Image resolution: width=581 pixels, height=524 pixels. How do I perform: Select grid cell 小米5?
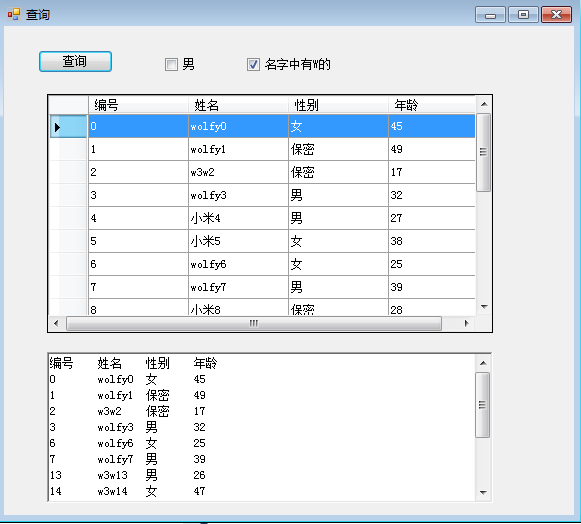point(238,241)
